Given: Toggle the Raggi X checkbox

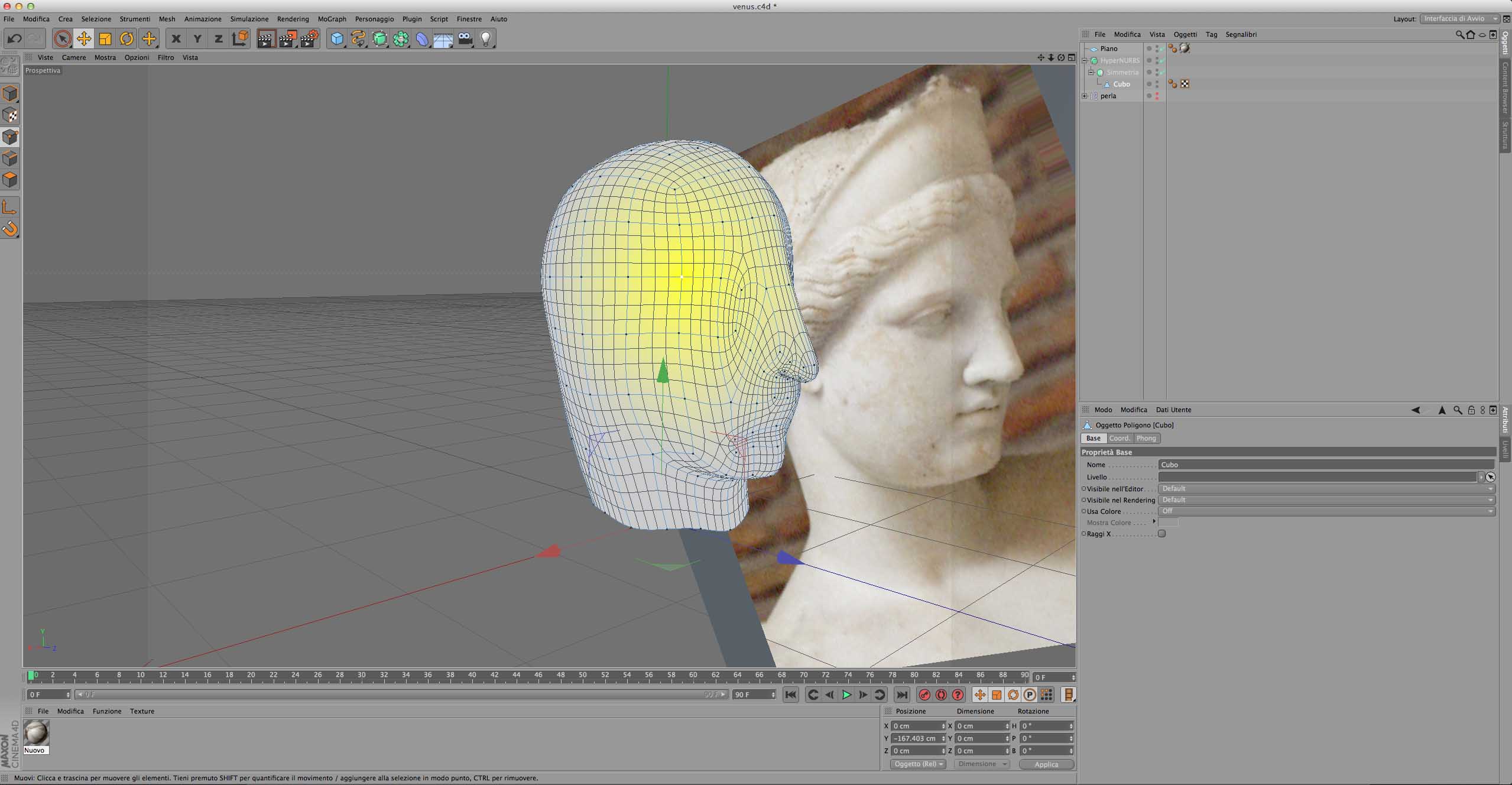Looking at the screenshot, I should coord(1161,534).
